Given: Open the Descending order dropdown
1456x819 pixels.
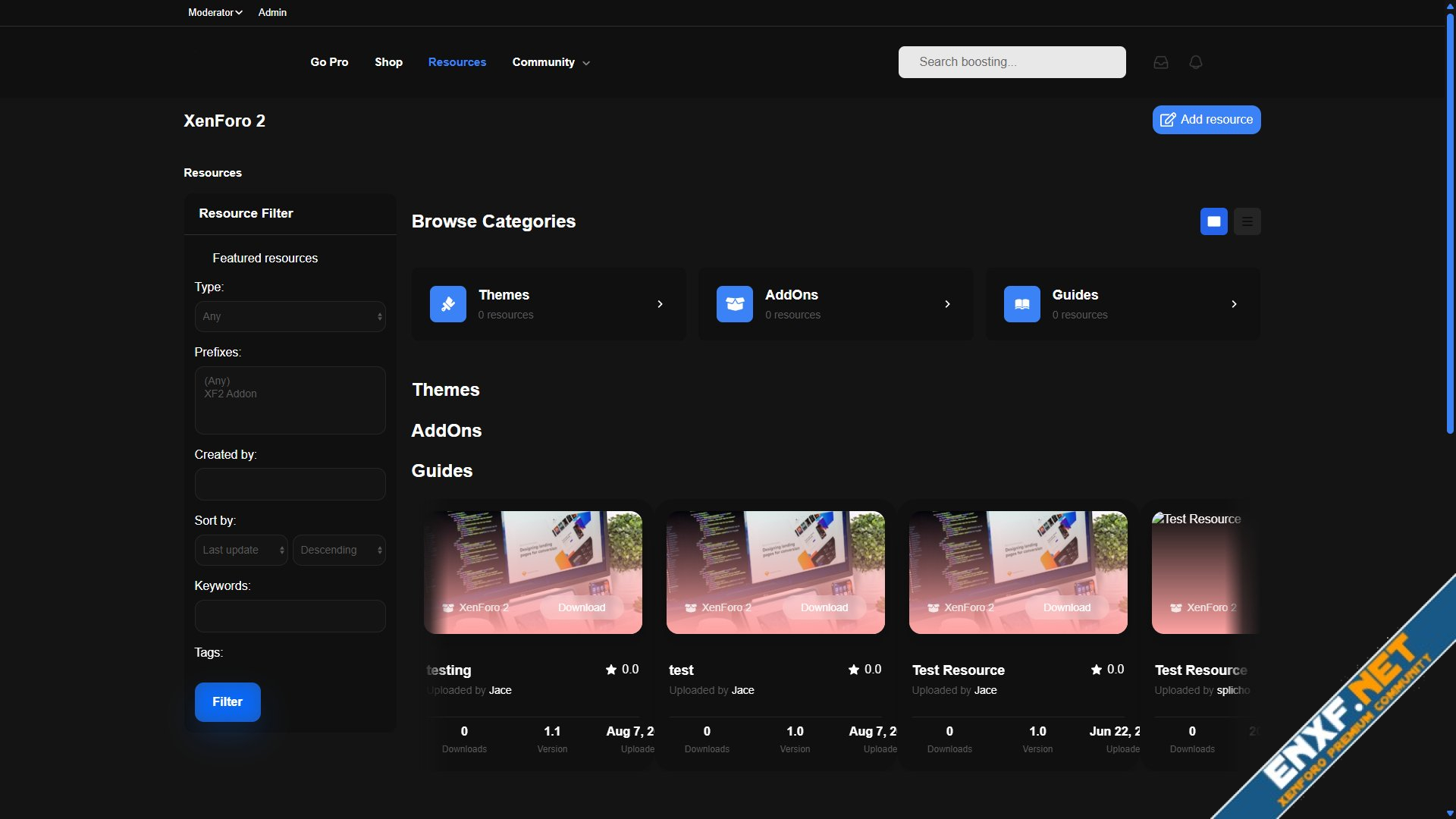Looking at the screenshot, I should [338, 550].
